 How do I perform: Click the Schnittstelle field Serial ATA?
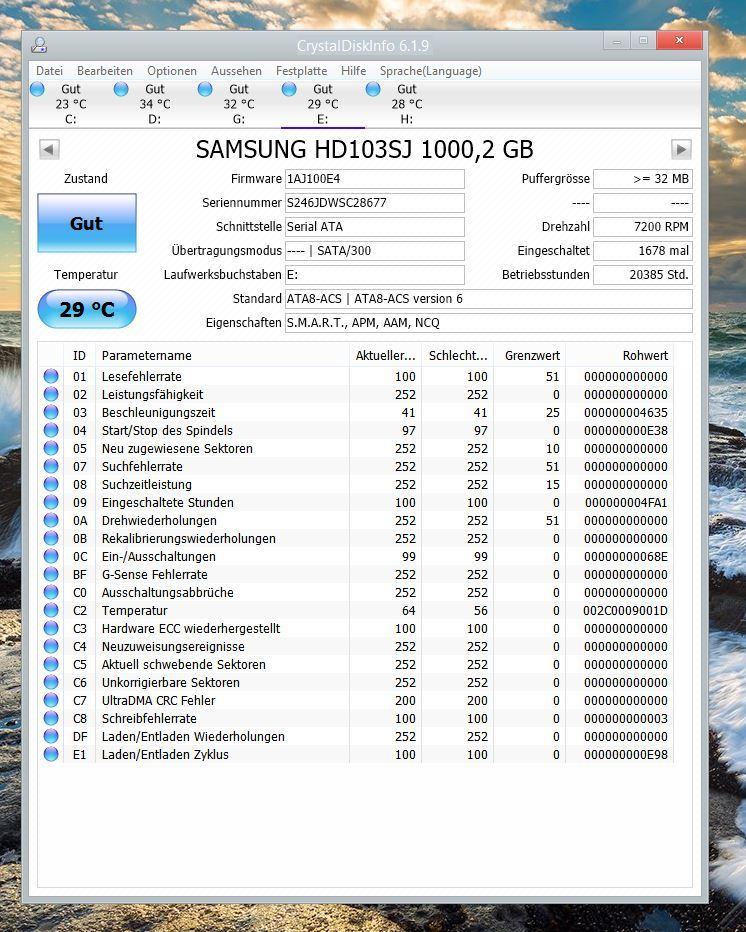(374, 226)
